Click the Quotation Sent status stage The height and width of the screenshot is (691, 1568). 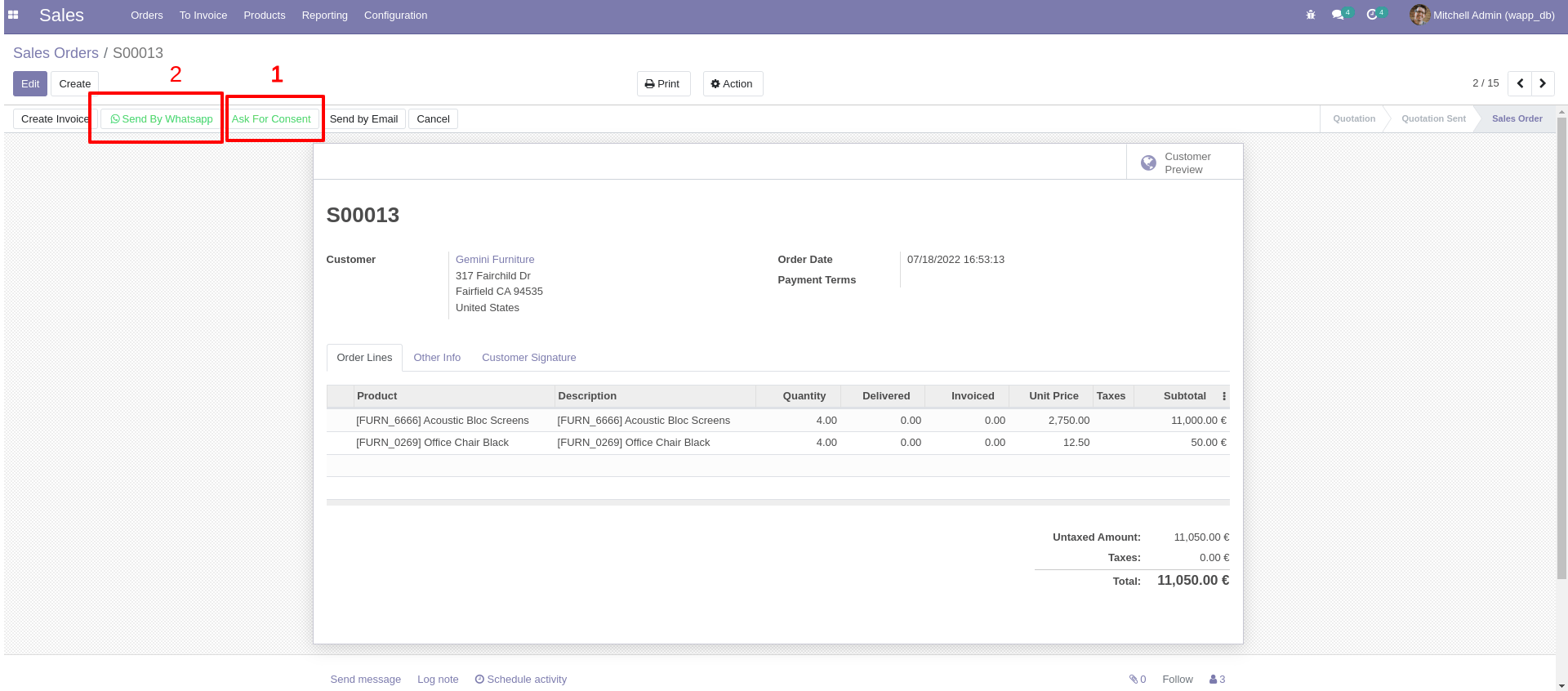[x=1433, y=118]
